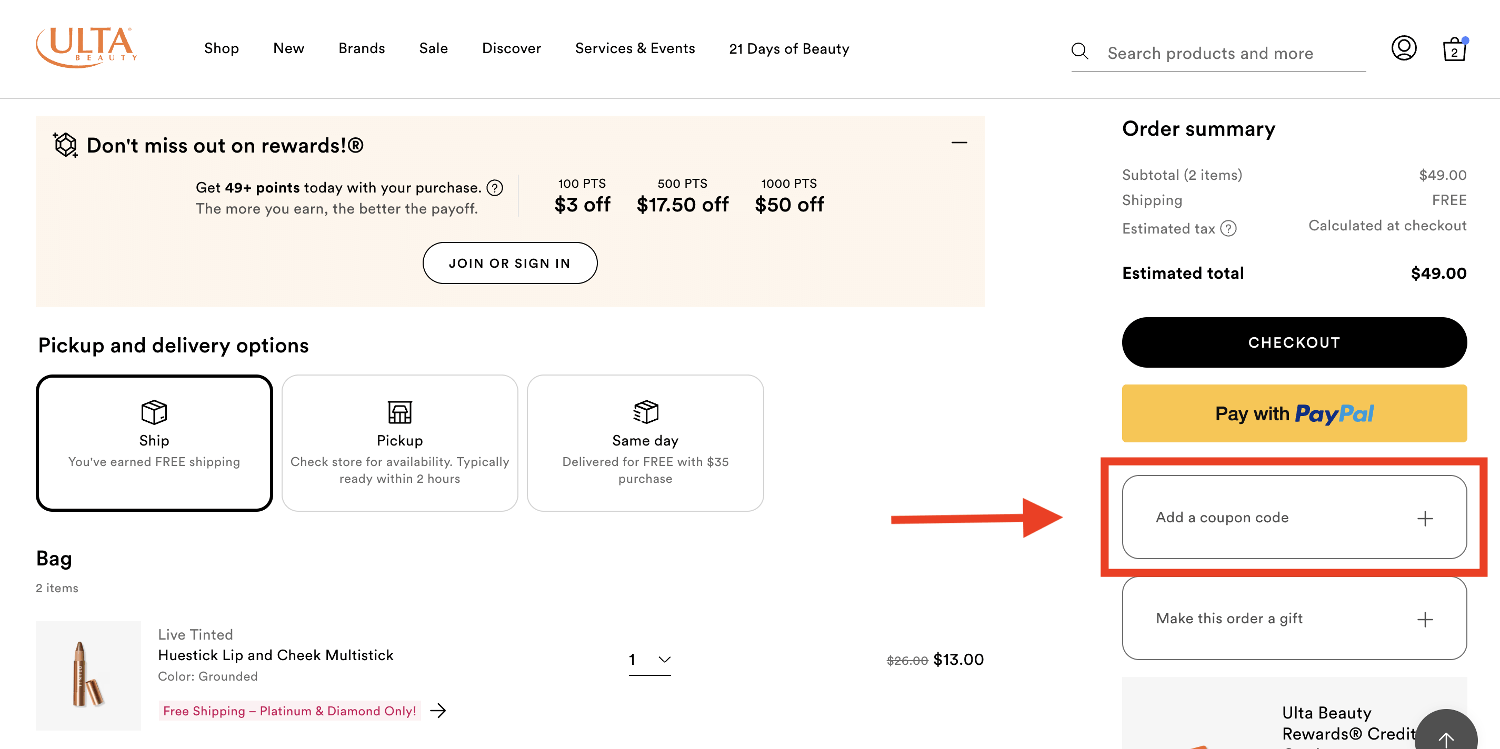The image size is (1500, 749).
Task: Expand Make this order a gift
Action: [1294, 618]
